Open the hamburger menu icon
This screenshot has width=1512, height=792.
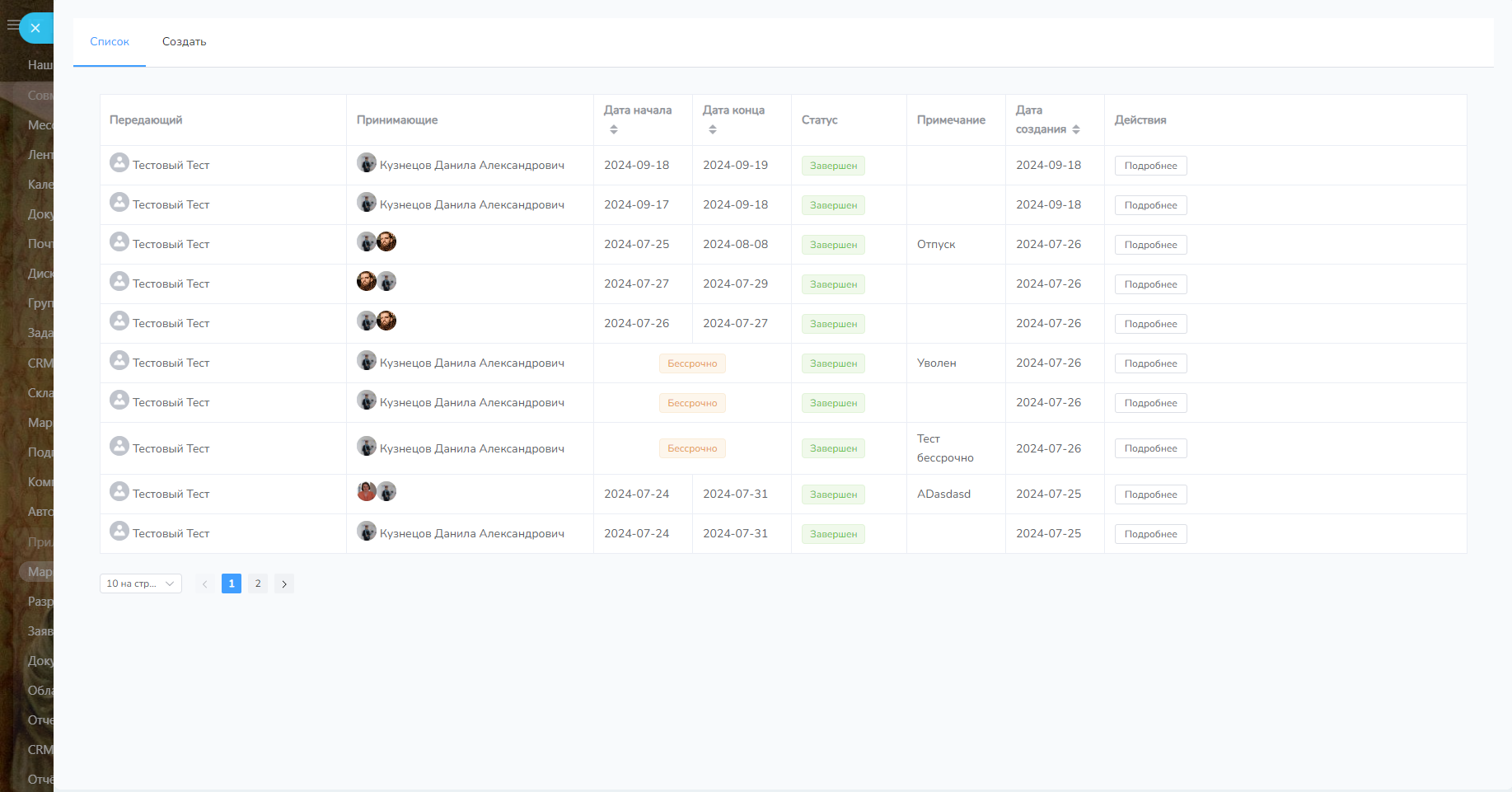tap(12, 26)
